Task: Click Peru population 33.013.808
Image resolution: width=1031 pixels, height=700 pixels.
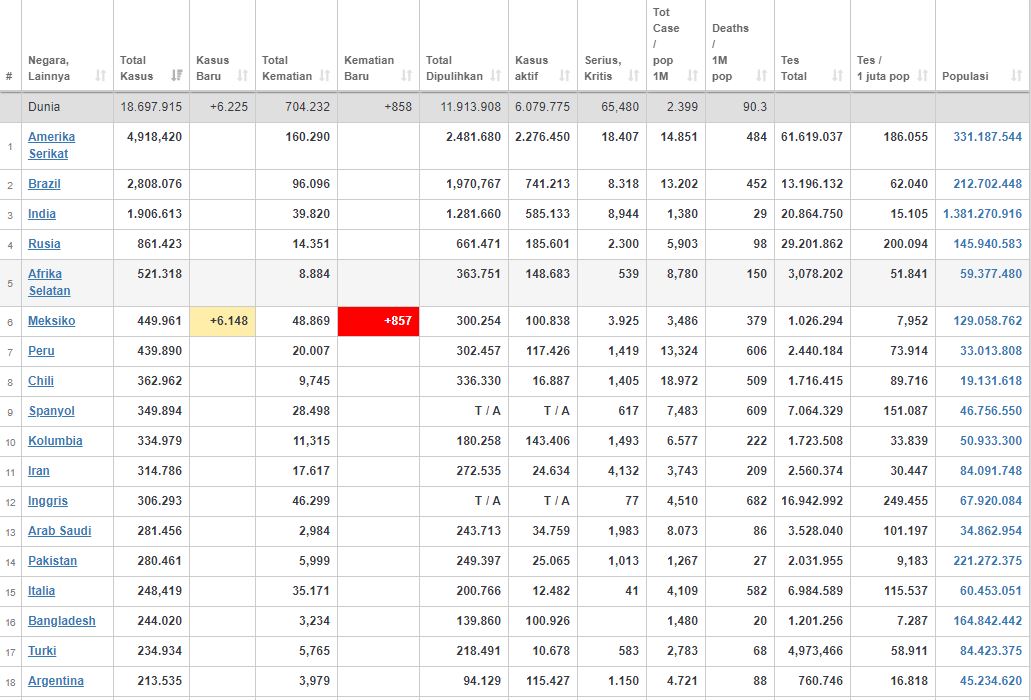Action: pos(991,351)
